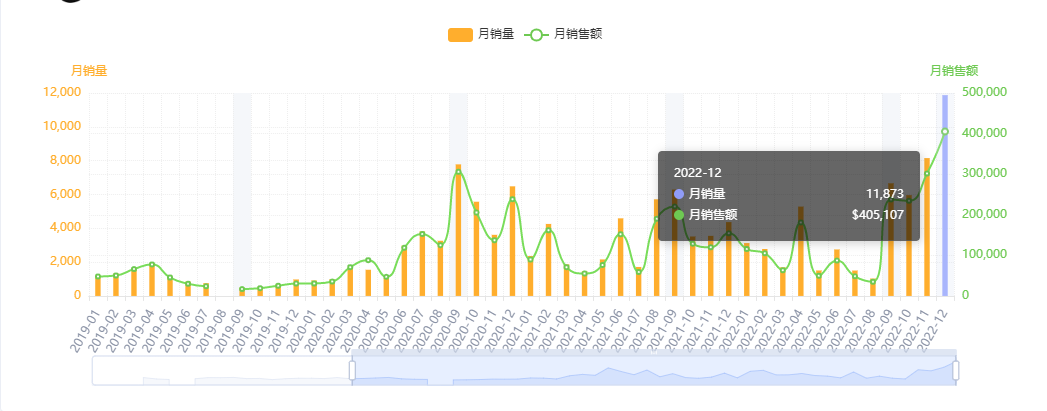Click the green 月销售额 right axis title
The width and height of the screenshot is (1047, 411).
(x=954, y=70)
